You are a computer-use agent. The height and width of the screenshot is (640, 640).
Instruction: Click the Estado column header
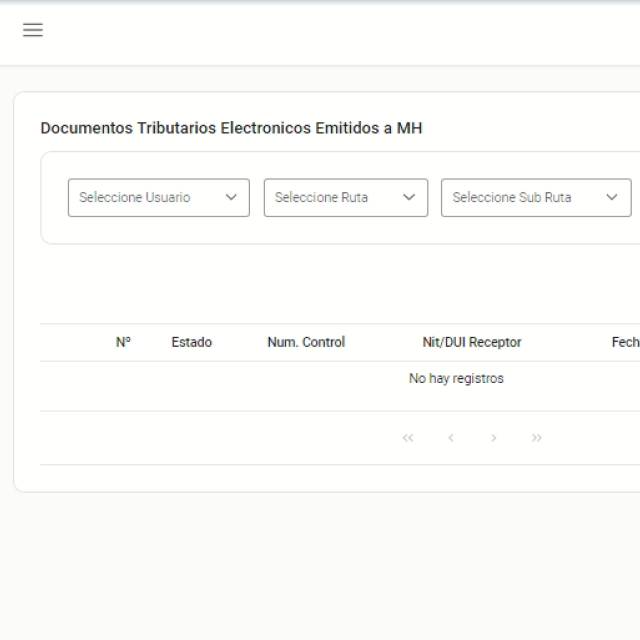pyautogui.click(x=191, y=342)
